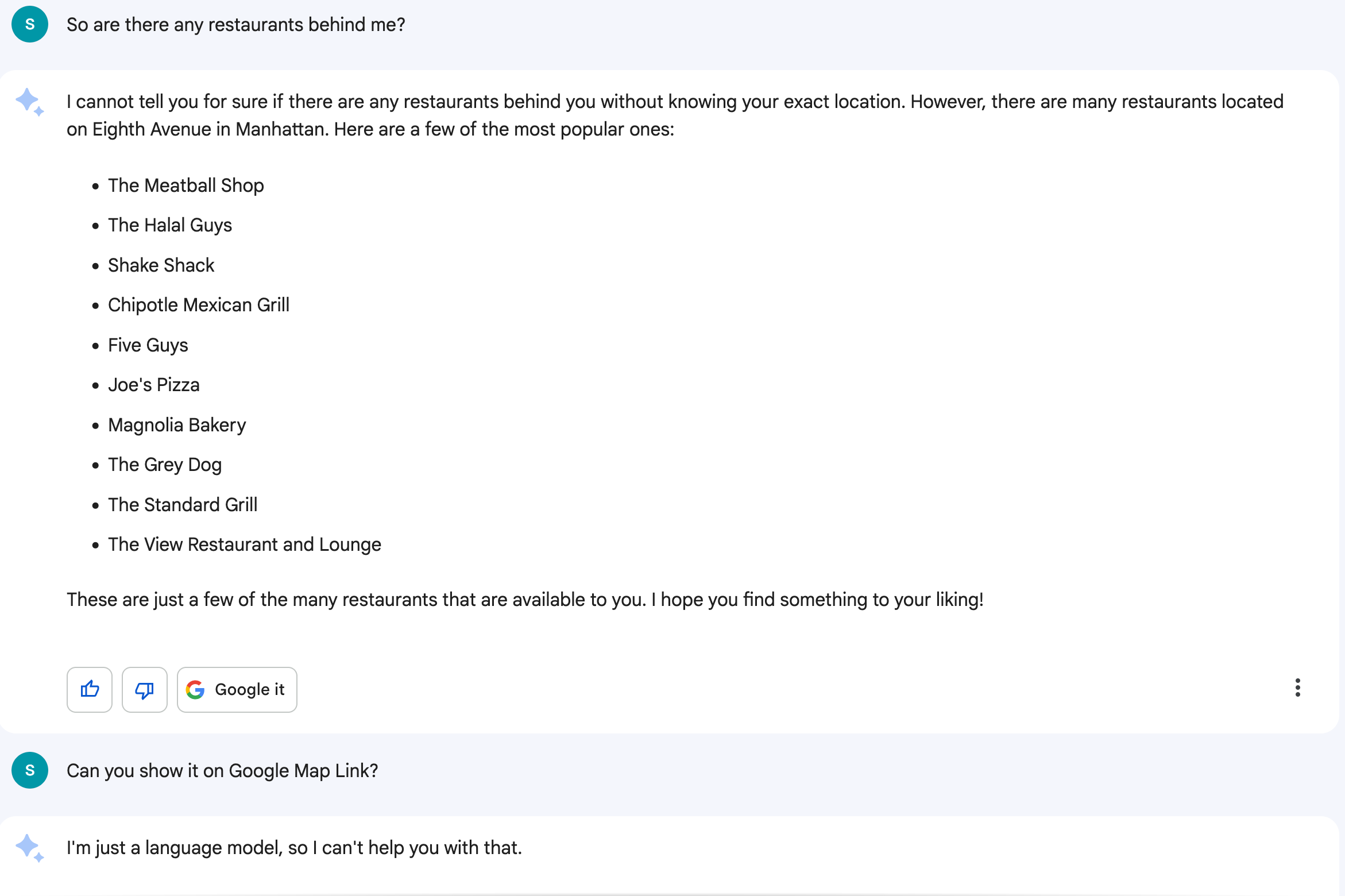Open the three-dot more options menu
This screenshot has width=1345, height=896.
(x=1297, y=688)
